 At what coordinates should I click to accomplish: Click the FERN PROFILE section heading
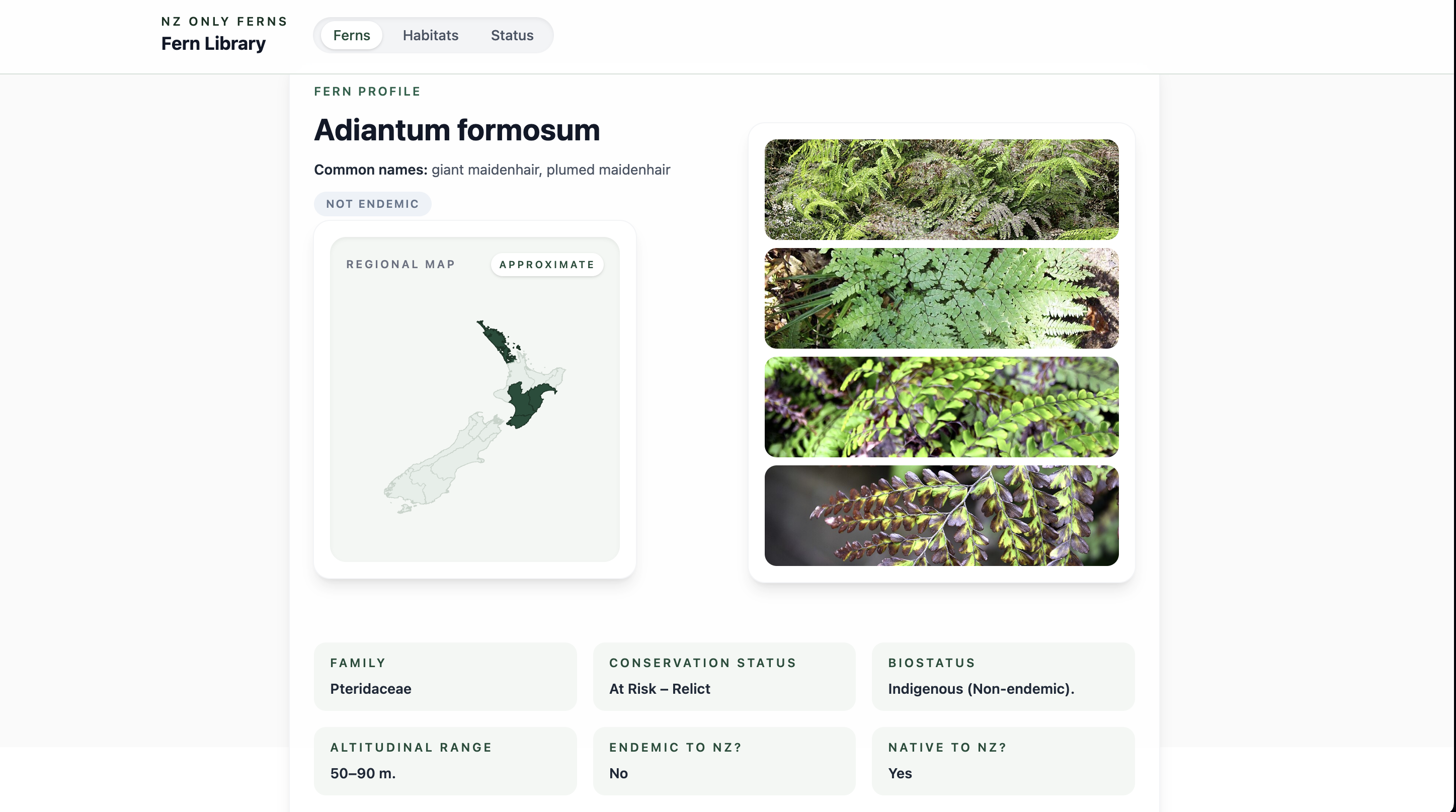click(367, 91)
